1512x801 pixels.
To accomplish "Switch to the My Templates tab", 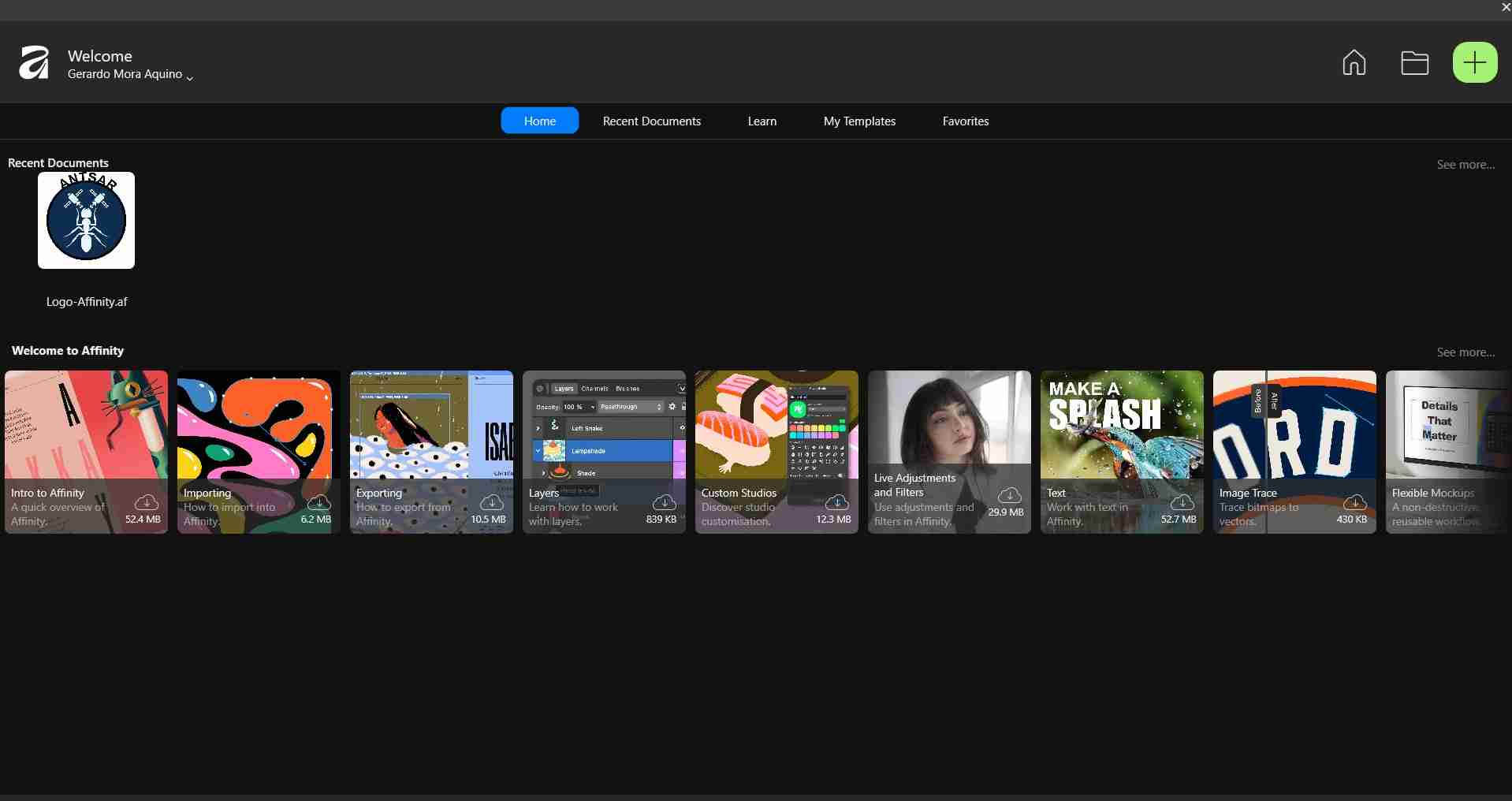I will pos(860,121).
